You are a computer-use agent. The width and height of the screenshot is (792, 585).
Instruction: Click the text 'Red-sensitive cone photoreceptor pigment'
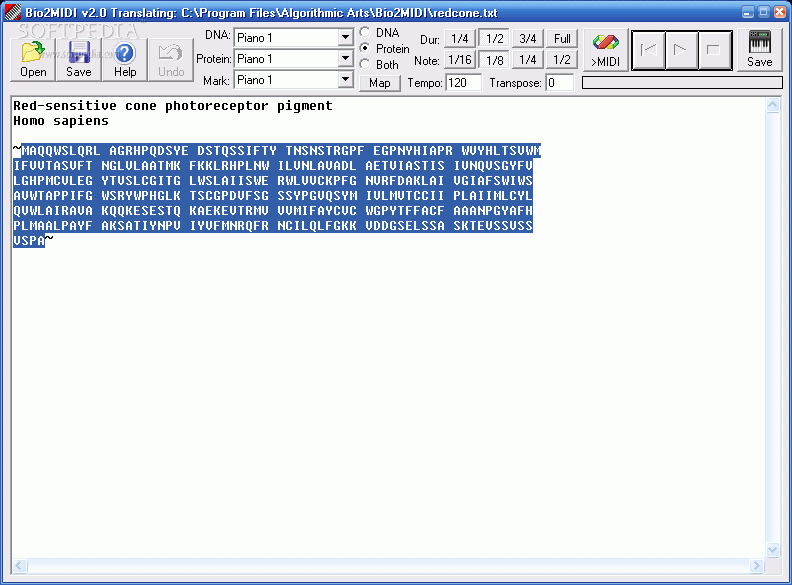click(x=173, y=106)
